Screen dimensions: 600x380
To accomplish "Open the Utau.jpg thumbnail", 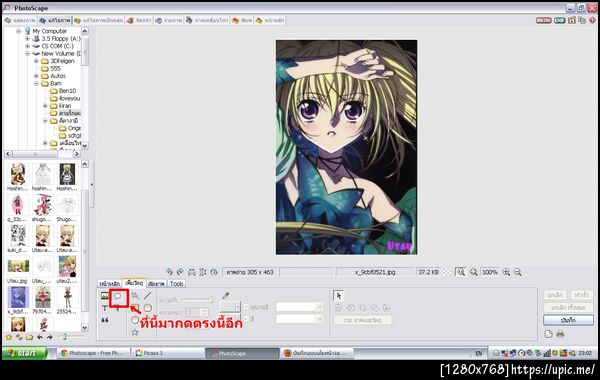I will [x=18, y=270].
